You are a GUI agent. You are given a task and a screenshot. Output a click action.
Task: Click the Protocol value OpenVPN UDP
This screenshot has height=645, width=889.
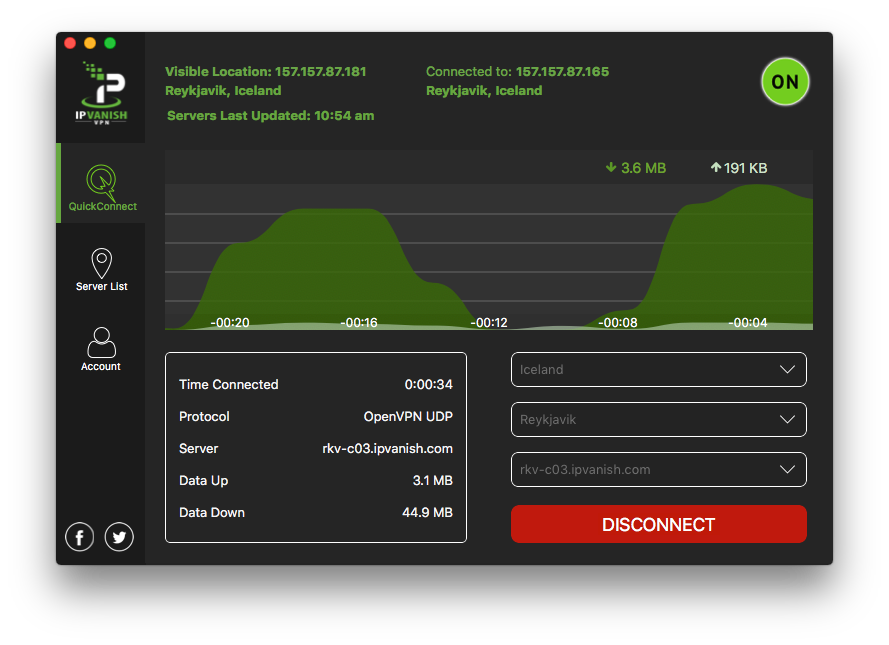(408, 417)
